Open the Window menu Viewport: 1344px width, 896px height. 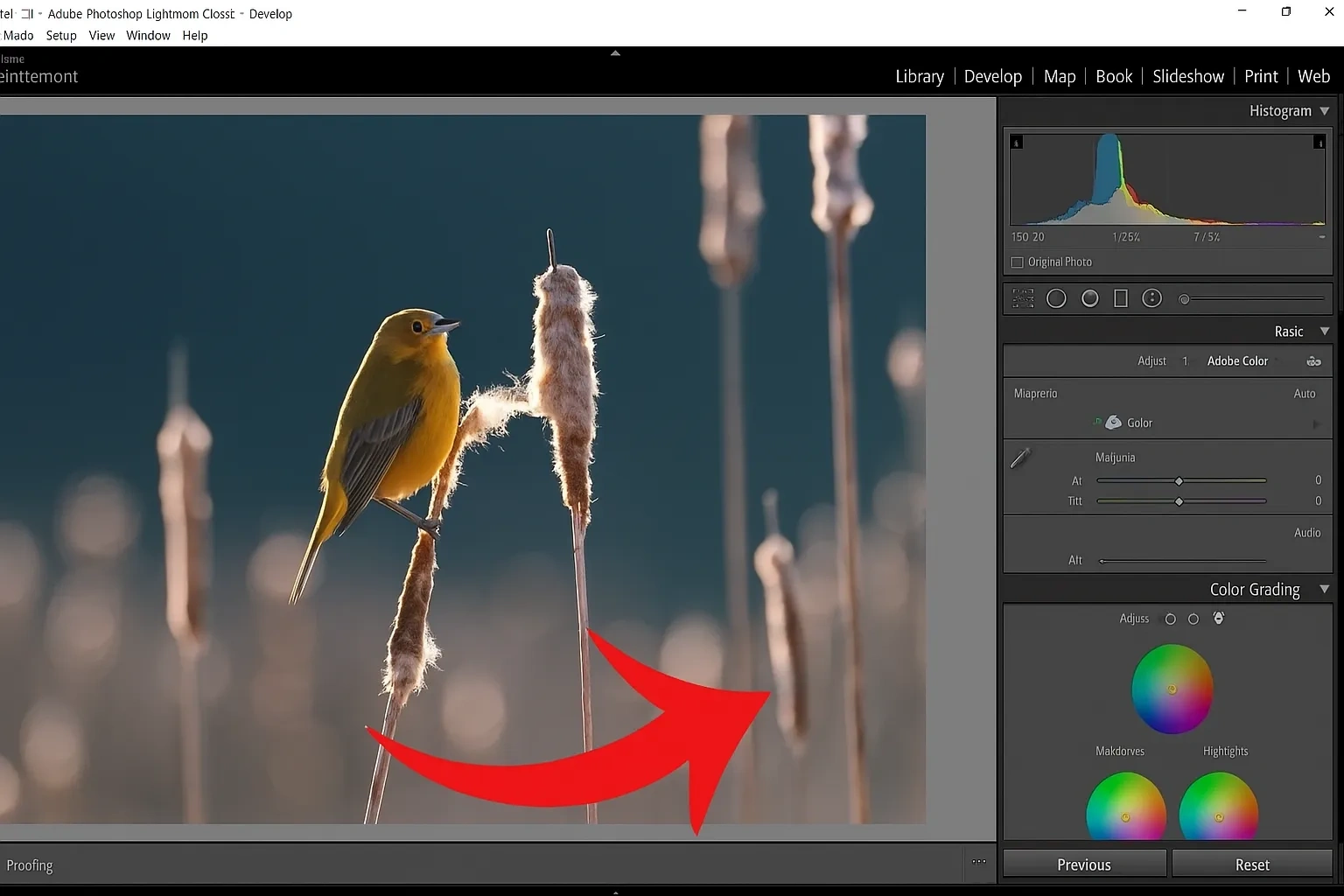(148, 35)
